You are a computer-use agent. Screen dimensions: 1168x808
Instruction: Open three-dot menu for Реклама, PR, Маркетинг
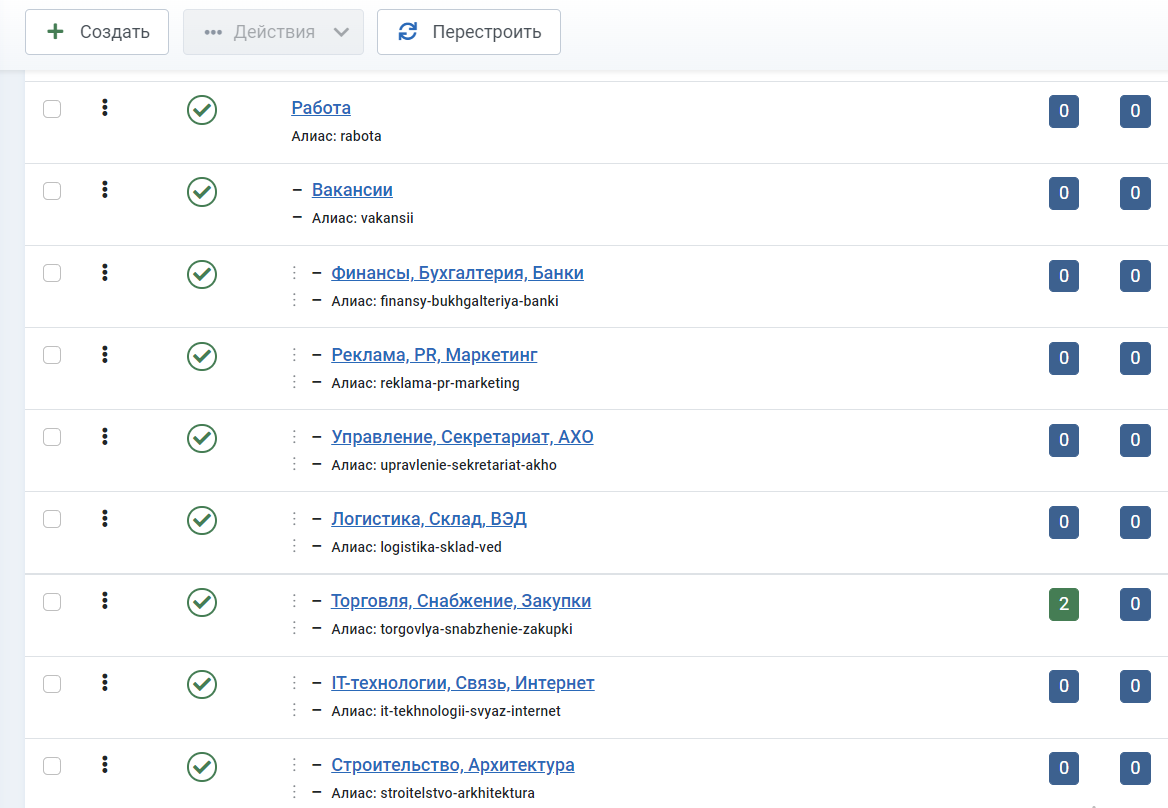104,355
